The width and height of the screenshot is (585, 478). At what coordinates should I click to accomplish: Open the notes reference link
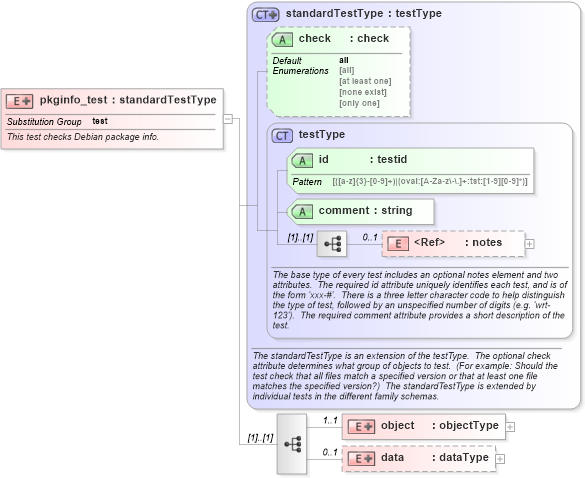click(487, 243)
